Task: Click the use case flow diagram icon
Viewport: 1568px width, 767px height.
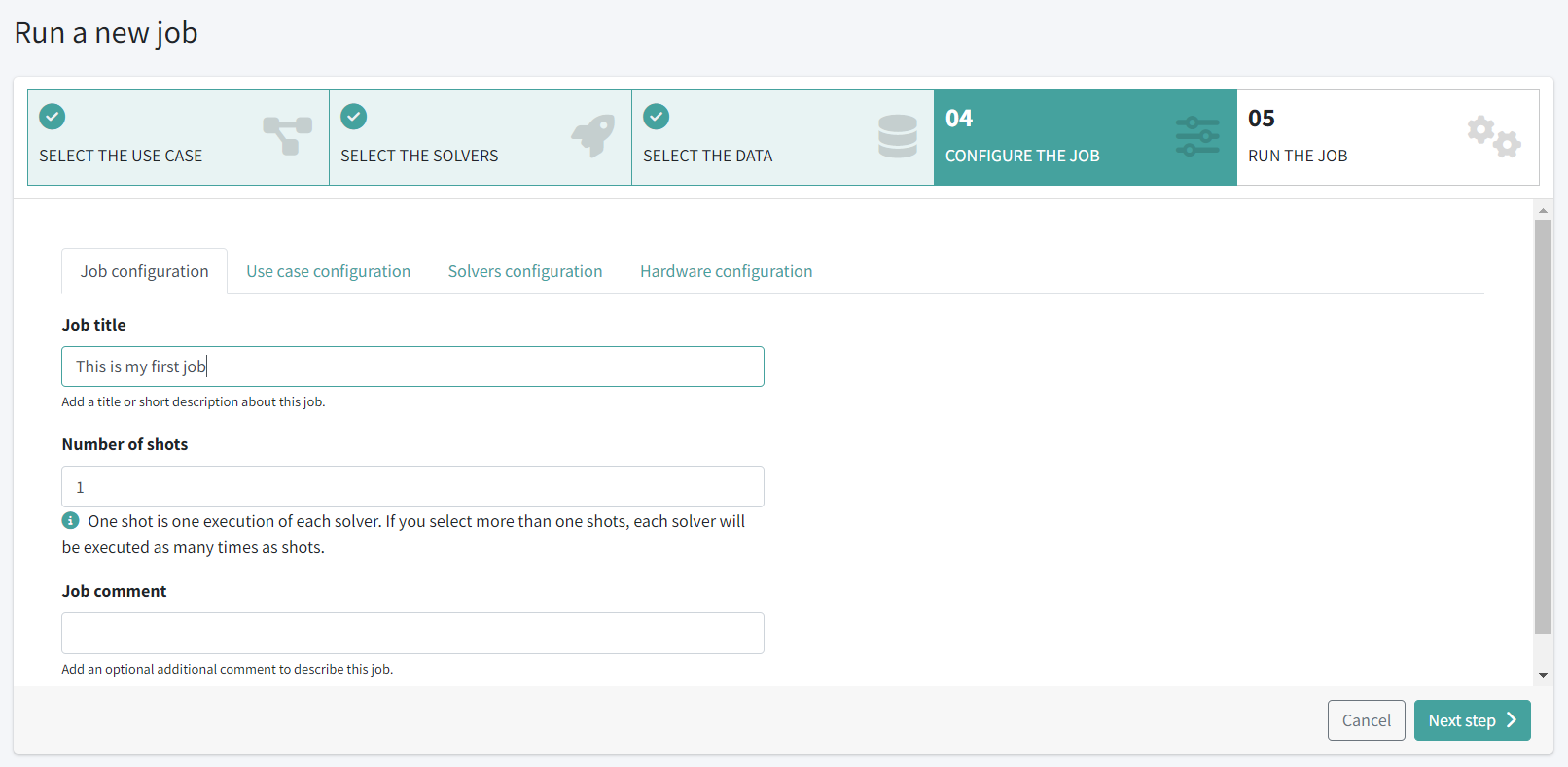Action: click(288, 136)
